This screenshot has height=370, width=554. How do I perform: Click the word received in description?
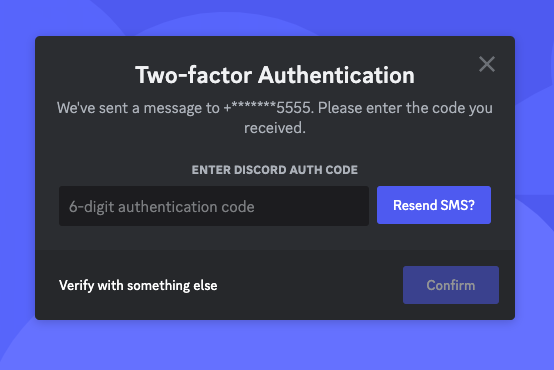point(273,128)
